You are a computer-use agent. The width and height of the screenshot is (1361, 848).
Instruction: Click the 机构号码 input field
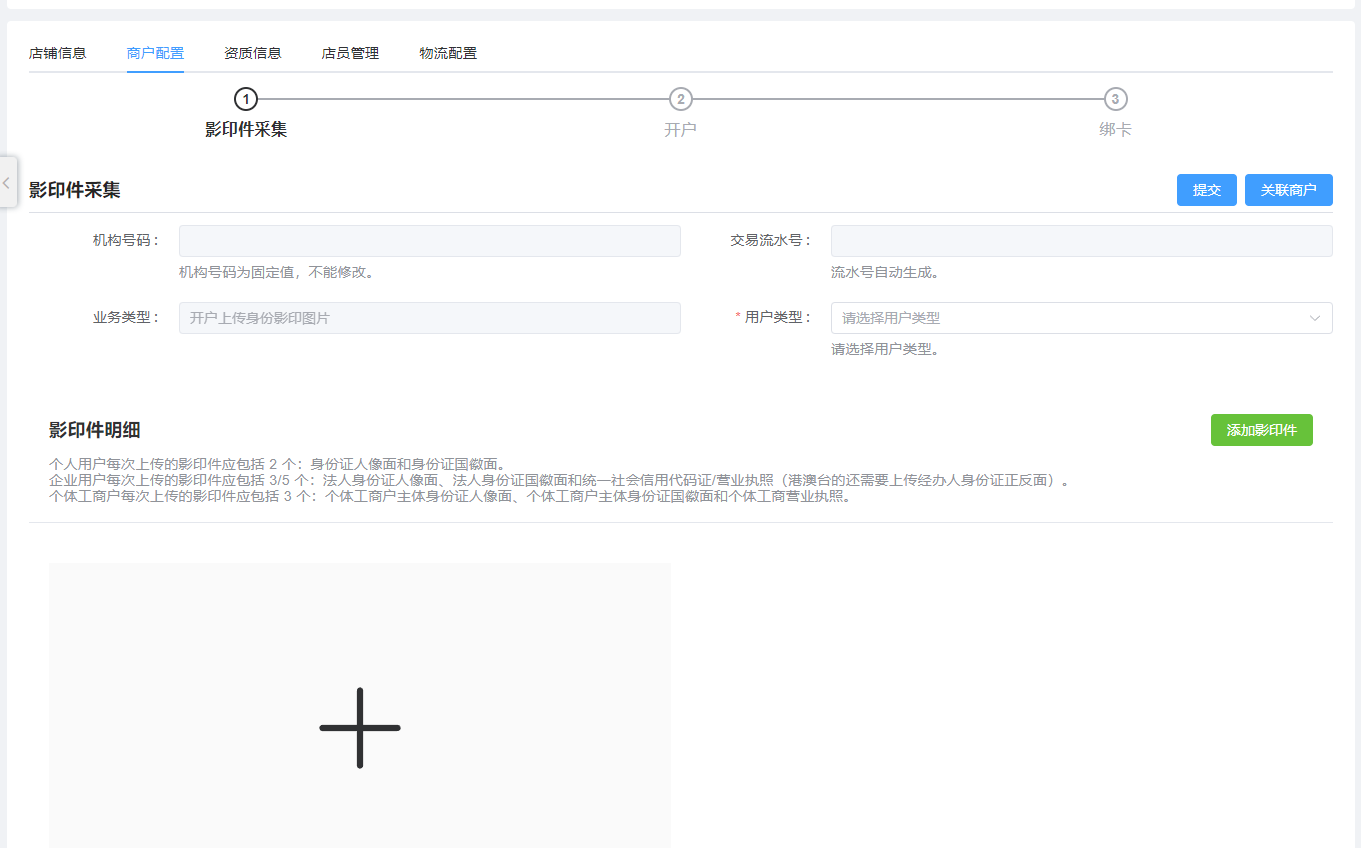tap(430, 241)
